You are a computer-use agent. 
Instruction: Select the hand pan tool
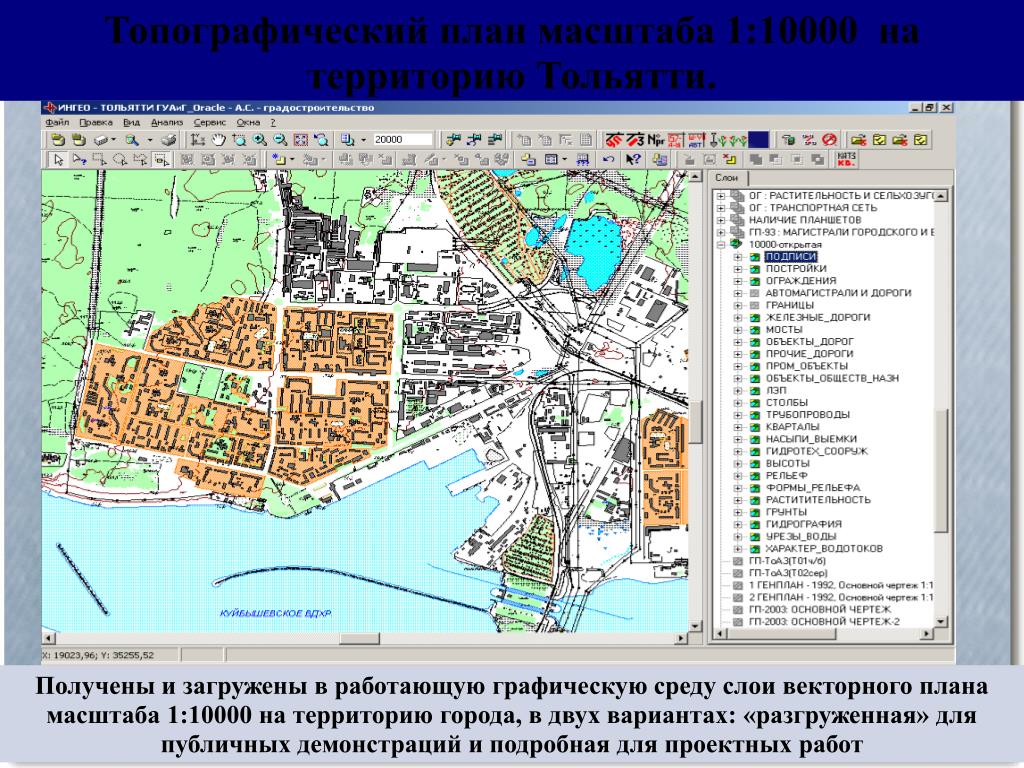[x=219, y=140]
